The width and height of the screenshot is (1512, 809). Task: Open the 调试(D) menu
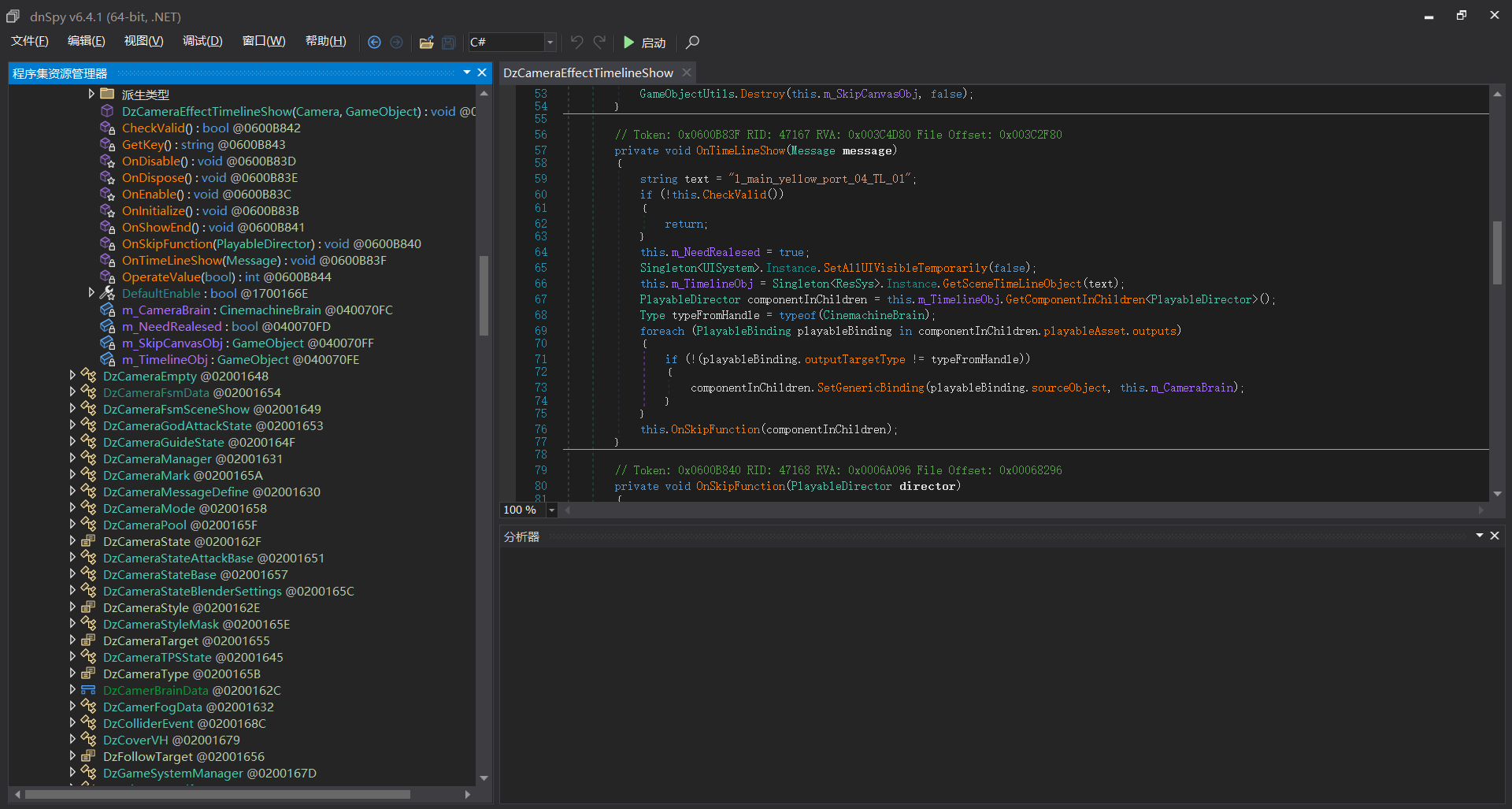[202, 41]
